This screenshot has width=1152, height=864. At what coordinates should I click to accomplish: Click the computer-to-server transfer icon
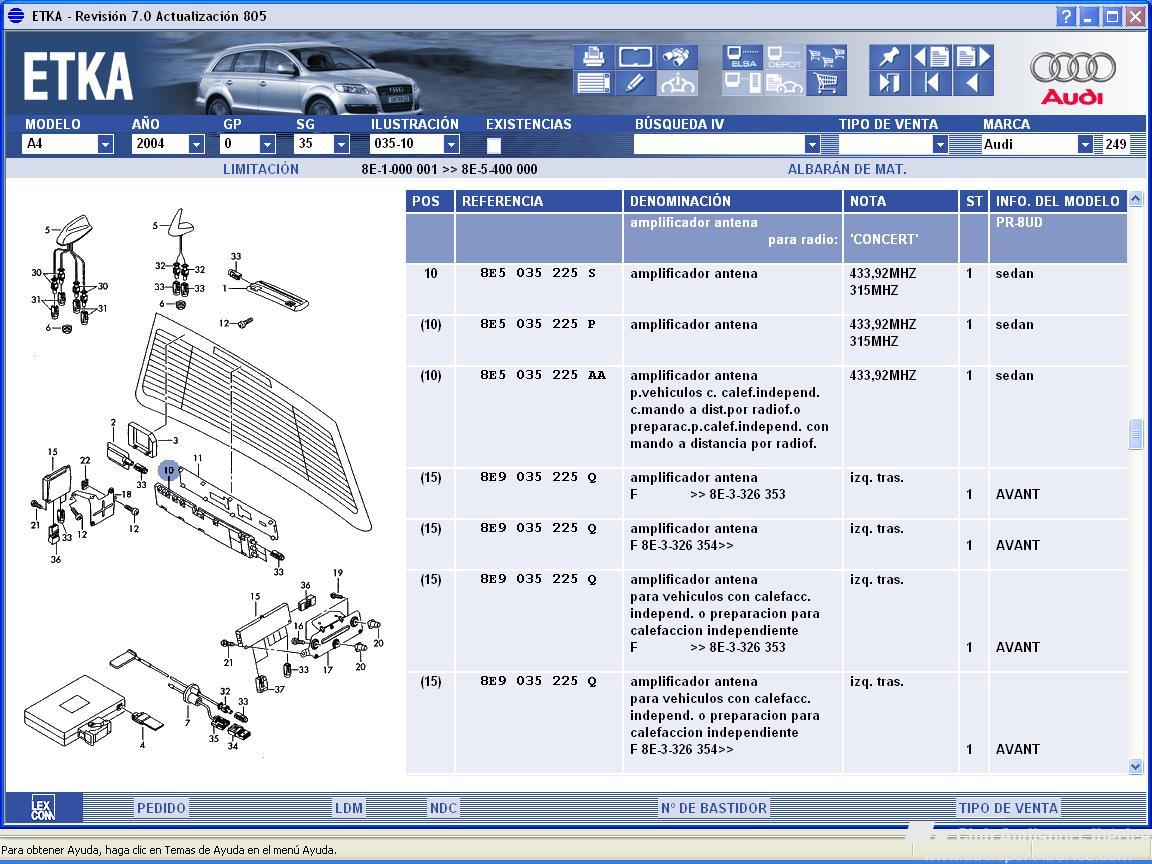742,83
